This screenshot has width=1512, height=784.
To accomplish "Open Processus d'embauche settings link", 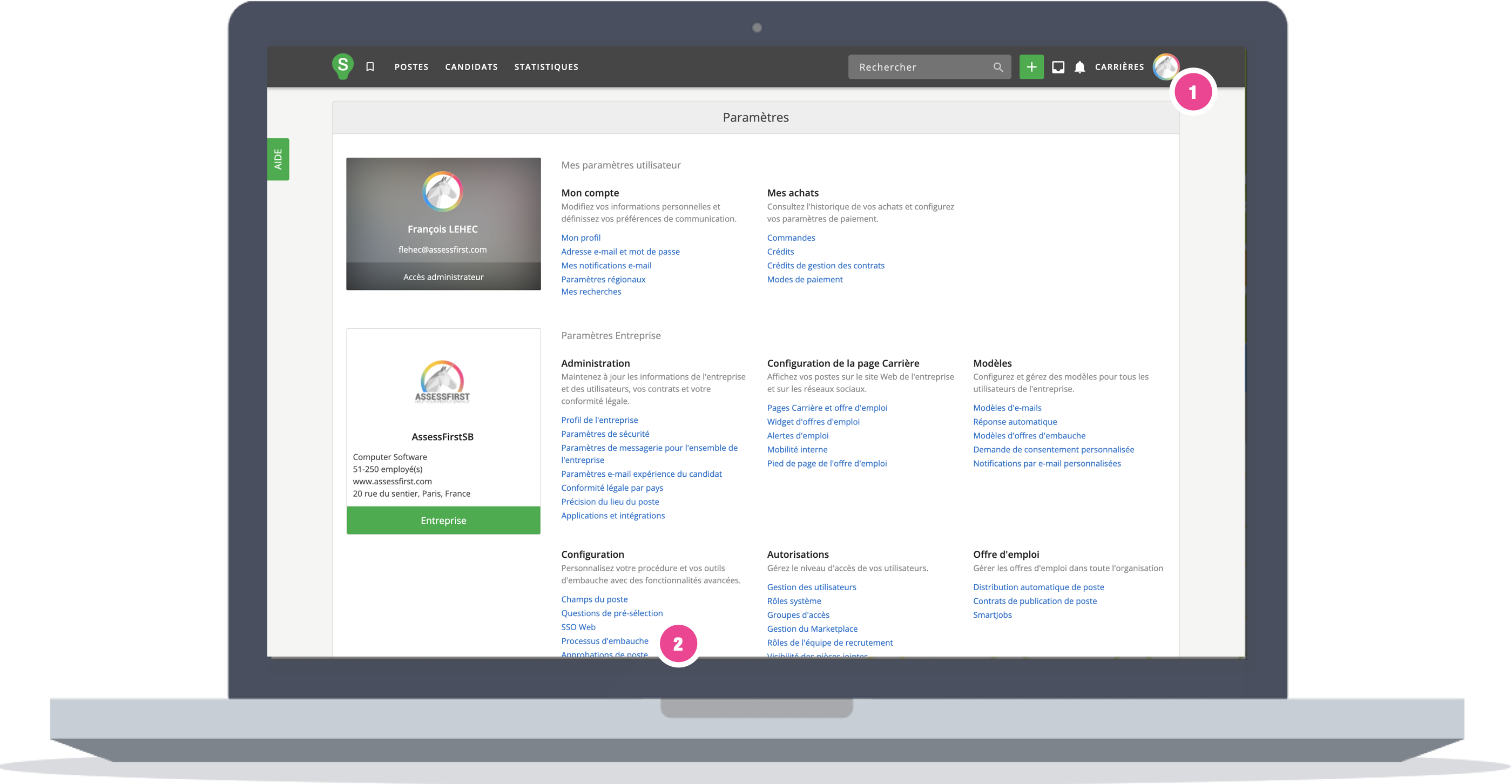I will pos(605,641).
